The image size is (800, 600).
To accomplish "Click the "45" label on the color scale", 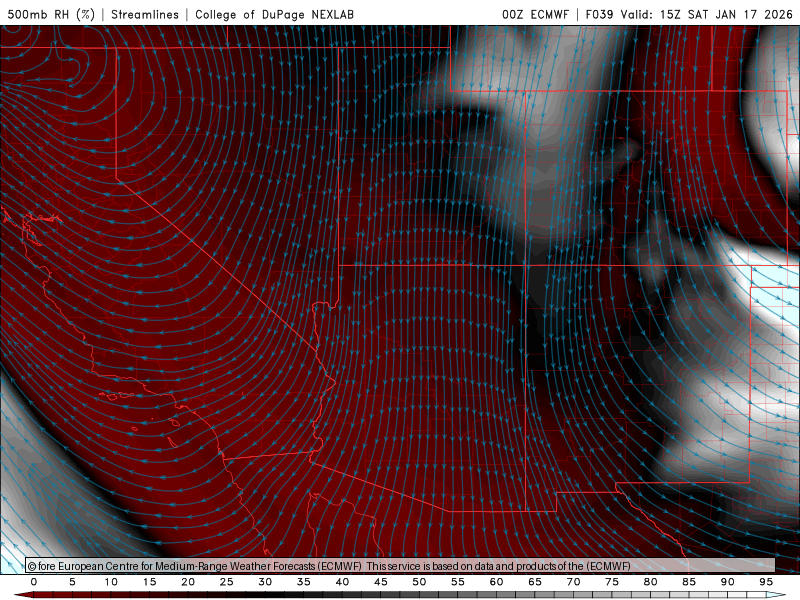I will 381,582.
